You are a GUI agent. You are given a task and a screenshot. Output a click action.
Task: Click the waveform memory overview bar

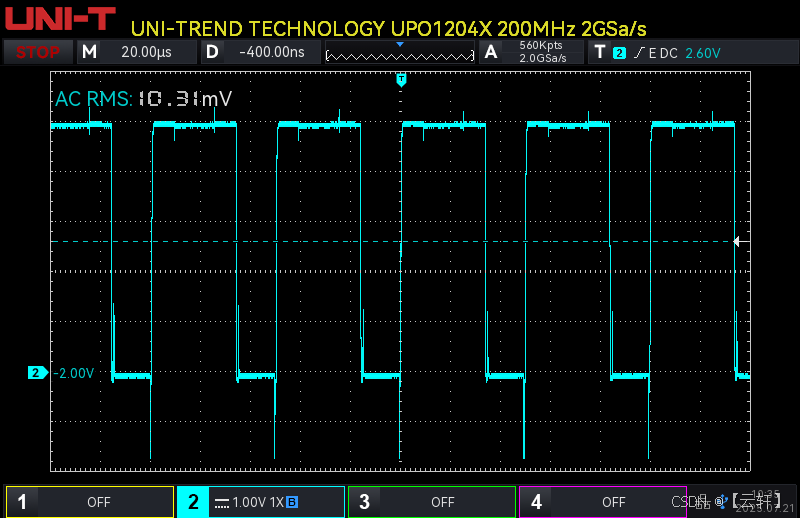[399, 53]
